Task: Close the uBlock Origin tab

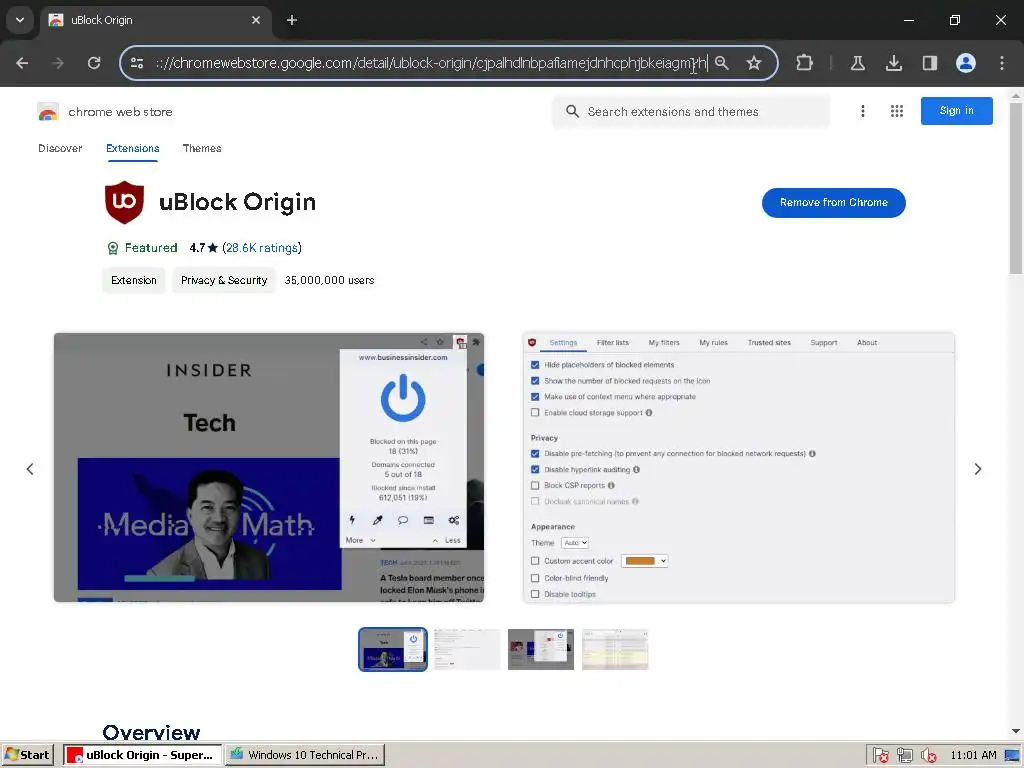Action: tap(256, 20)
